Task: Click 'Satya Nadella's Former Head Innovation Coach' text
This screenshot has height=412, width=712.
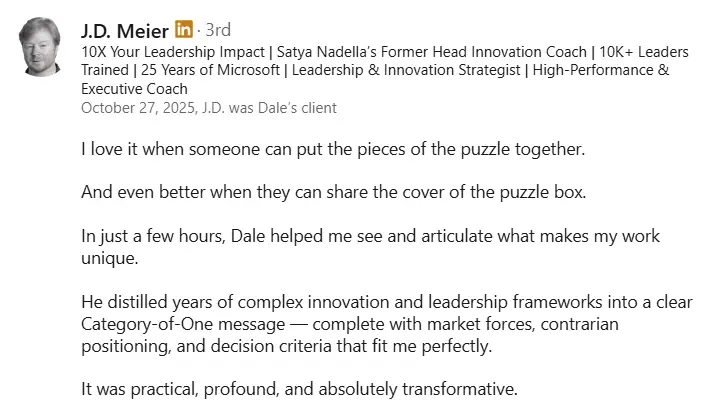Action: pyautogui.click(x=431, y=52)
